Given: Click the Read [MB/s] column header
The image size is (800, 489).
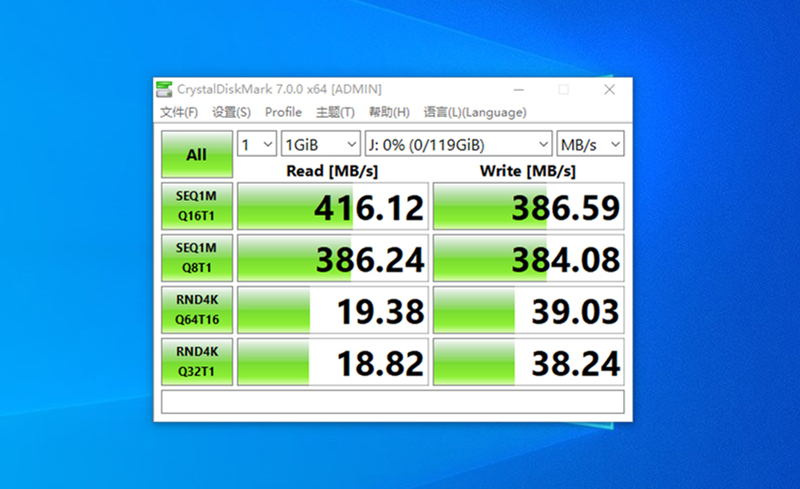Looking at the screenshot, I should [332, 171].
